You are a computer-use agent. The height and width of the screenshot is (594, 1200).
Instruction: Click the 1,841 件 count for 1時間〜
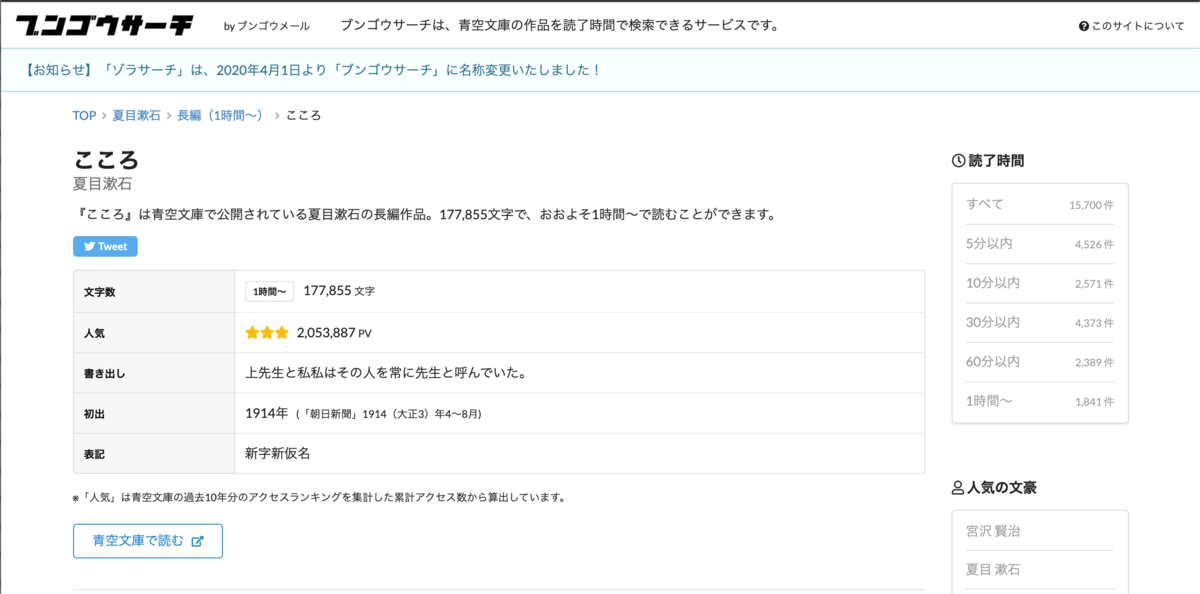[1094, 401]
